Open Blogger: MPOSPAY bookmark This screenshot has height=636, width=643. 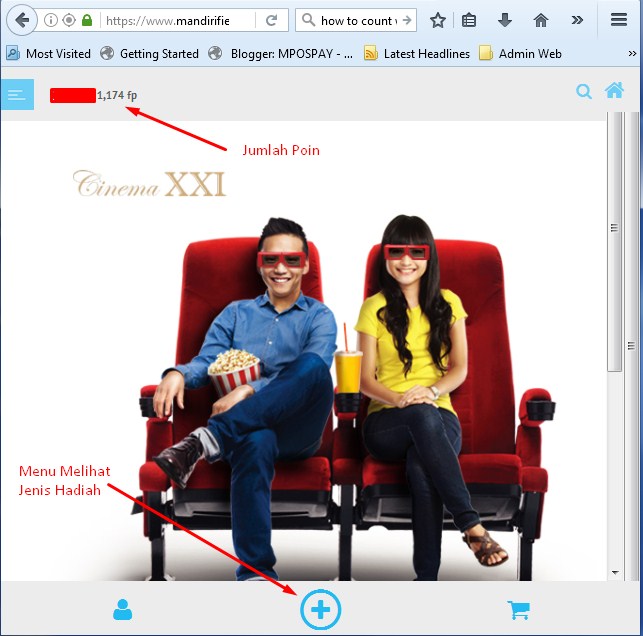281,54
